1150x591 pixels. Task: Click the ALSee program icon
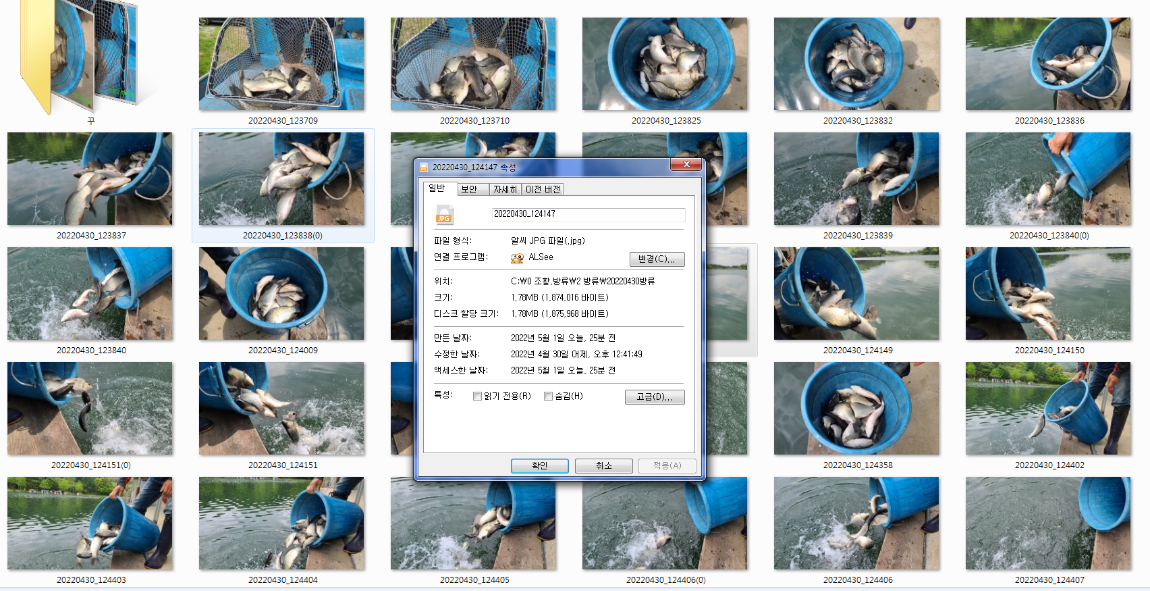click(x=514, y=258)
